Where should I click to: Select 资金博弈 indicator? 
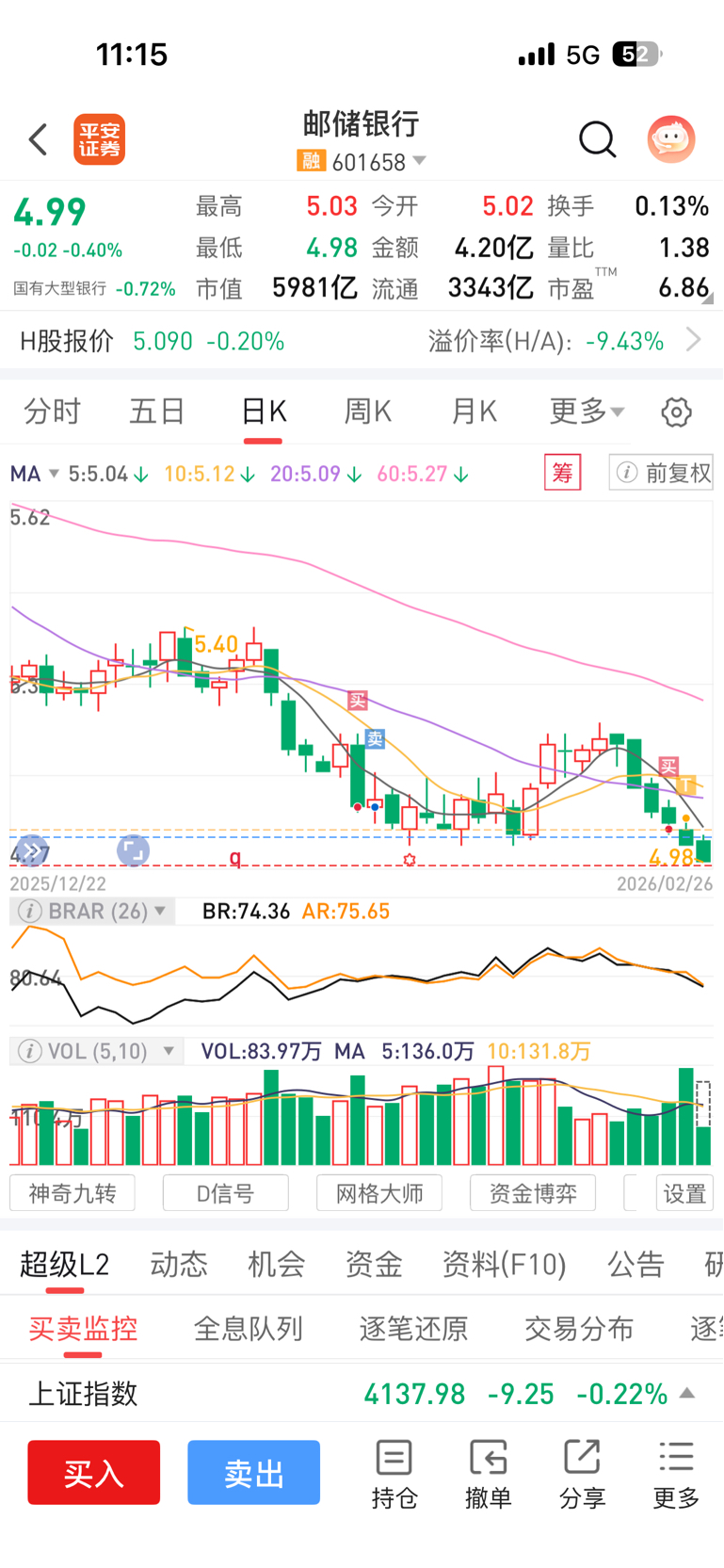pyautogui.click(x=533, y=1193)
